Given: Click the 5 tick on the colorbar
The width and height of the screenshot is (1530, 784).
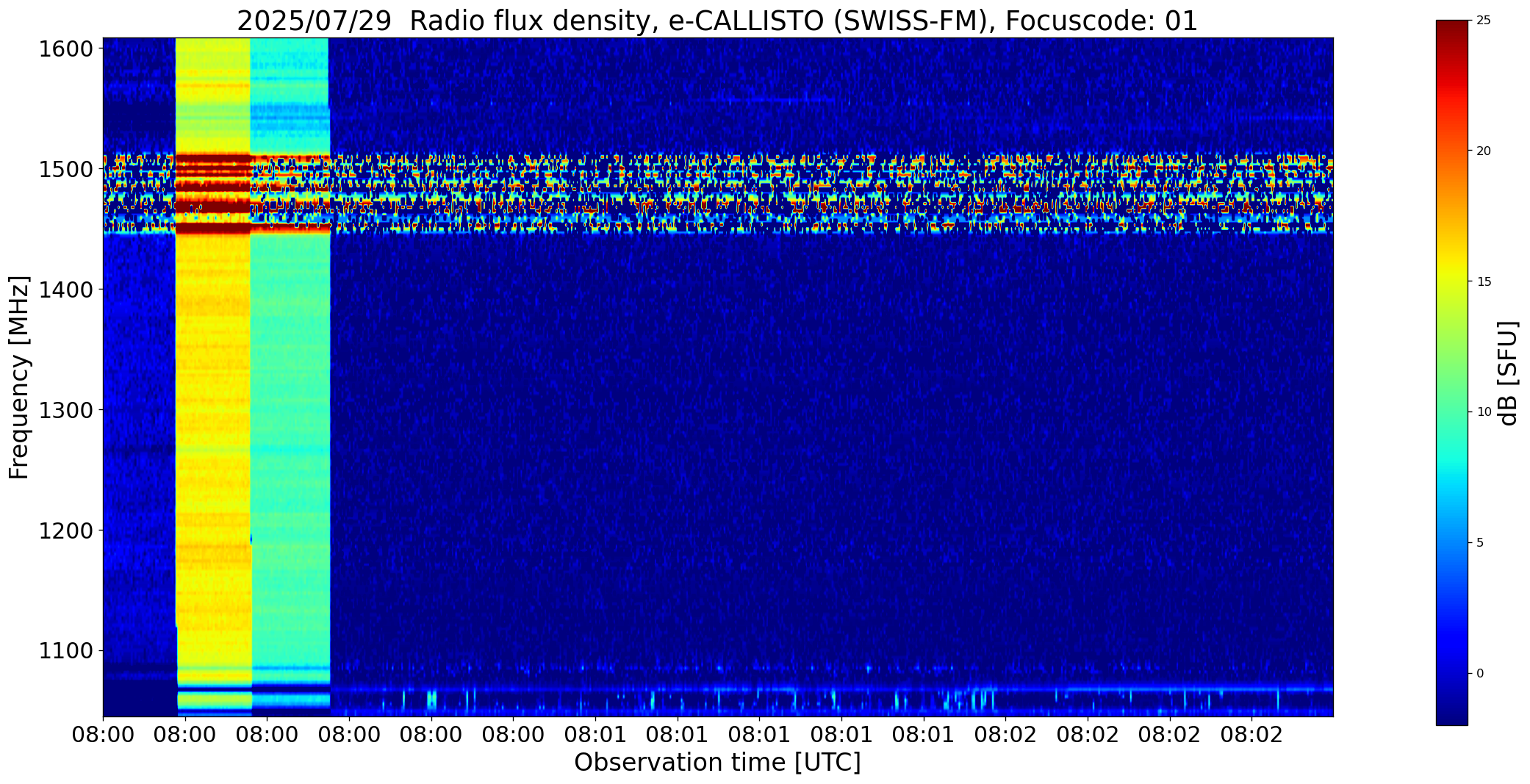Looking at the screenshot, I should 1480,543.
